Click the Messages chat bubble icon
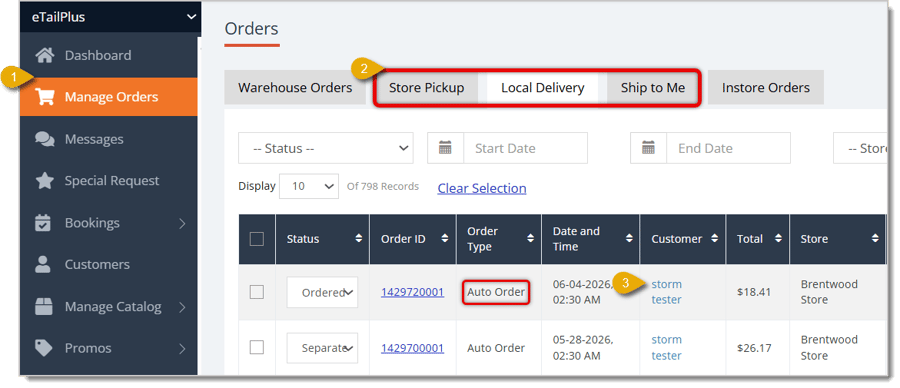This screenshot has width=900, height=388. coord(45,139)
